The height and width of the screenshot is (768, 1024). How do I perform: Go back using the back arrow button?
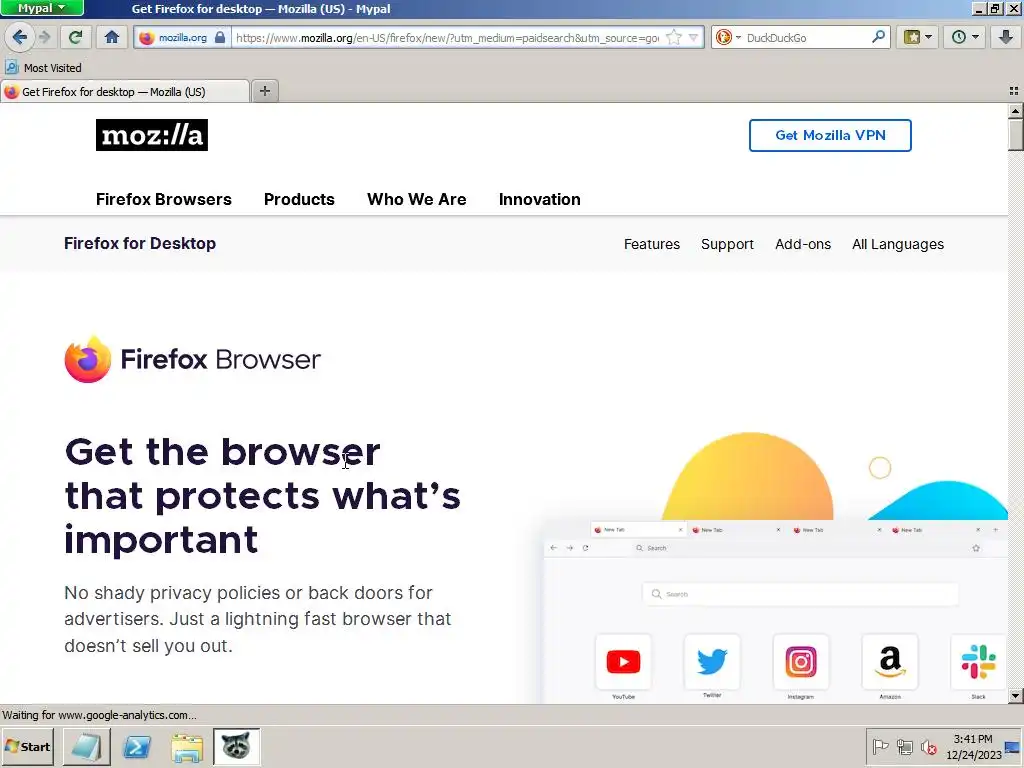20,37
